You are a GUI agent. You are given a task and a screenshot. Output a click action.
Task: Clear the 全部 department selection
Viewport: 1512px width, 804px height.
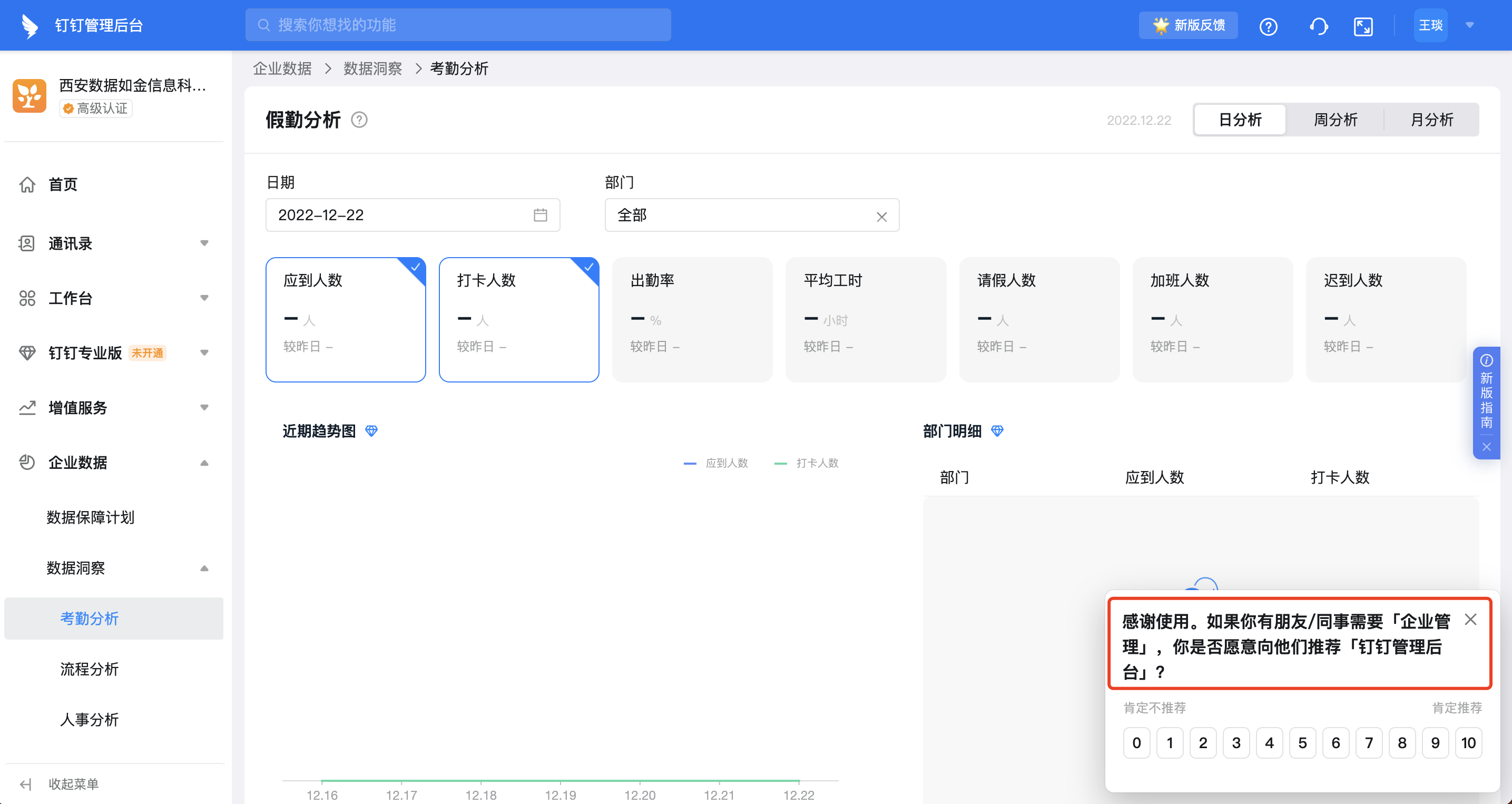[881, 217]
